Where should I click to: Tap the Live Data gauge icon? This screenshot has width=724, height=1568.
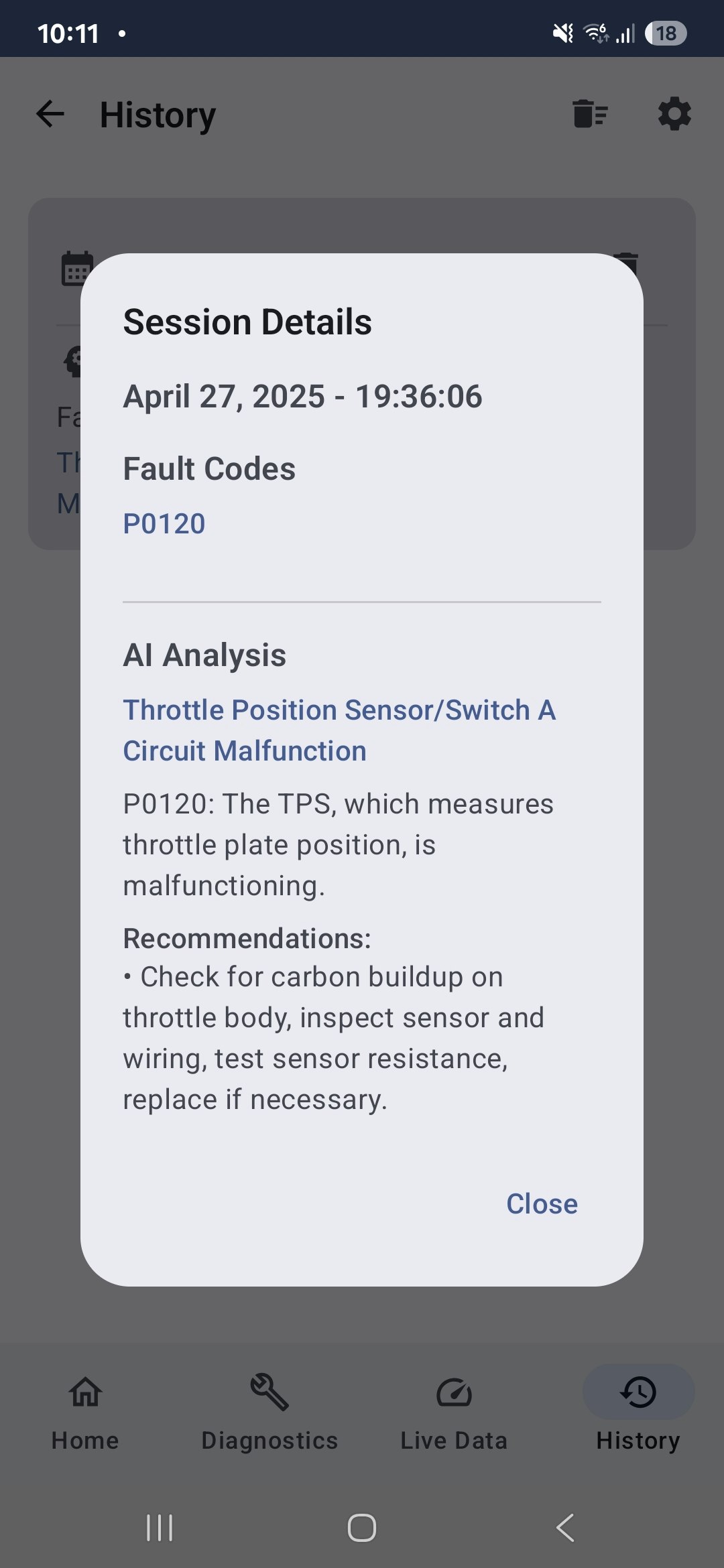point(454,1392)
